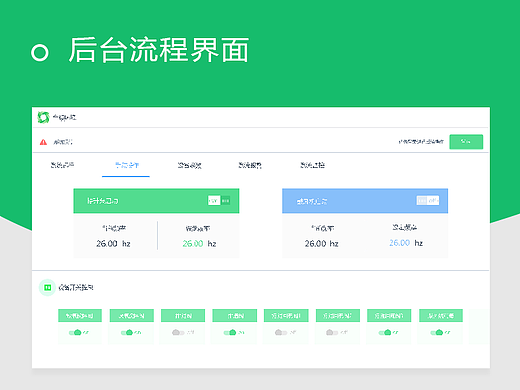Open the first tab in the tab row

tap(62, 165)
